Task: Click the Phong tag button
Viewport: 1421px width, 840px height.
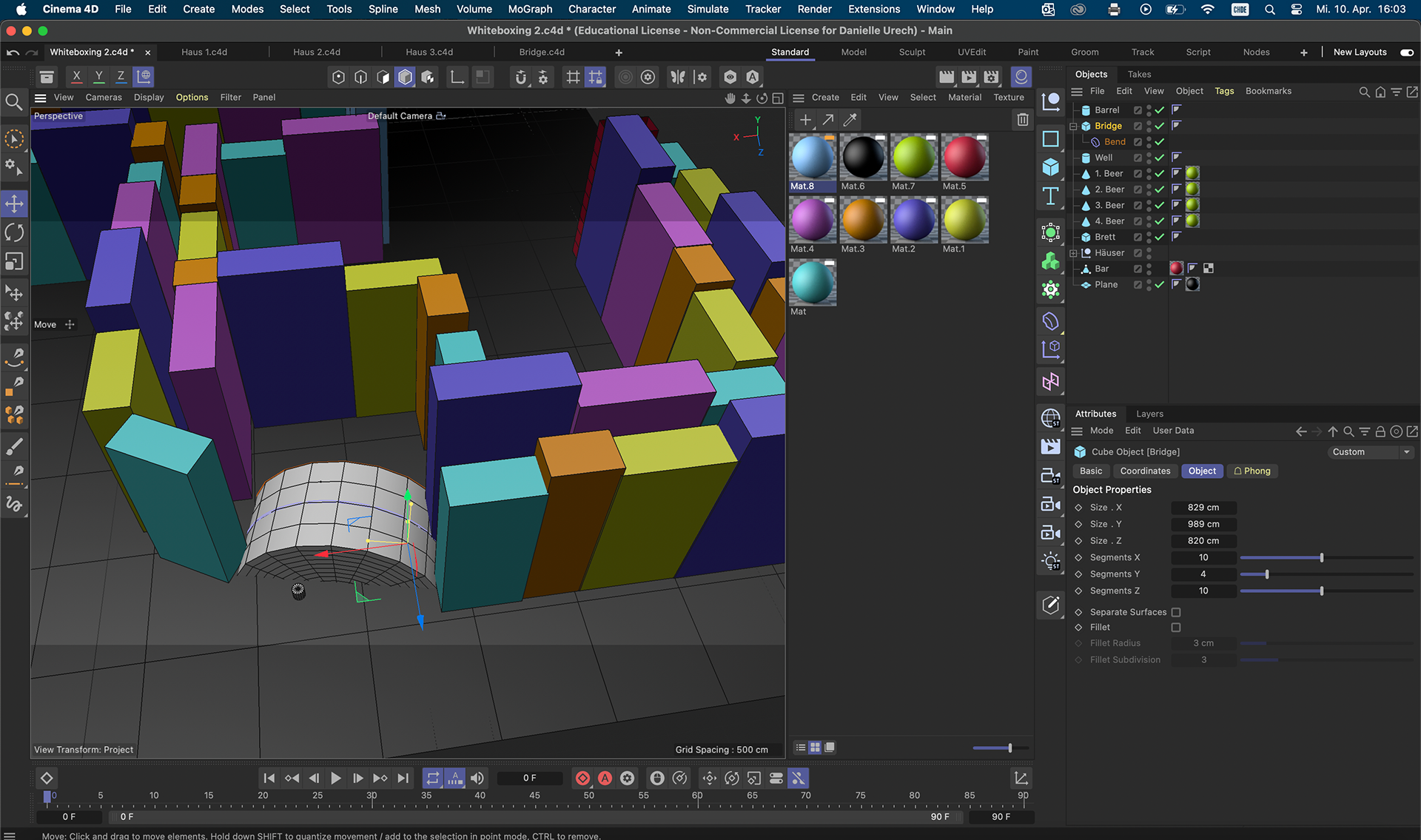Action: [x=1252, y=471]
